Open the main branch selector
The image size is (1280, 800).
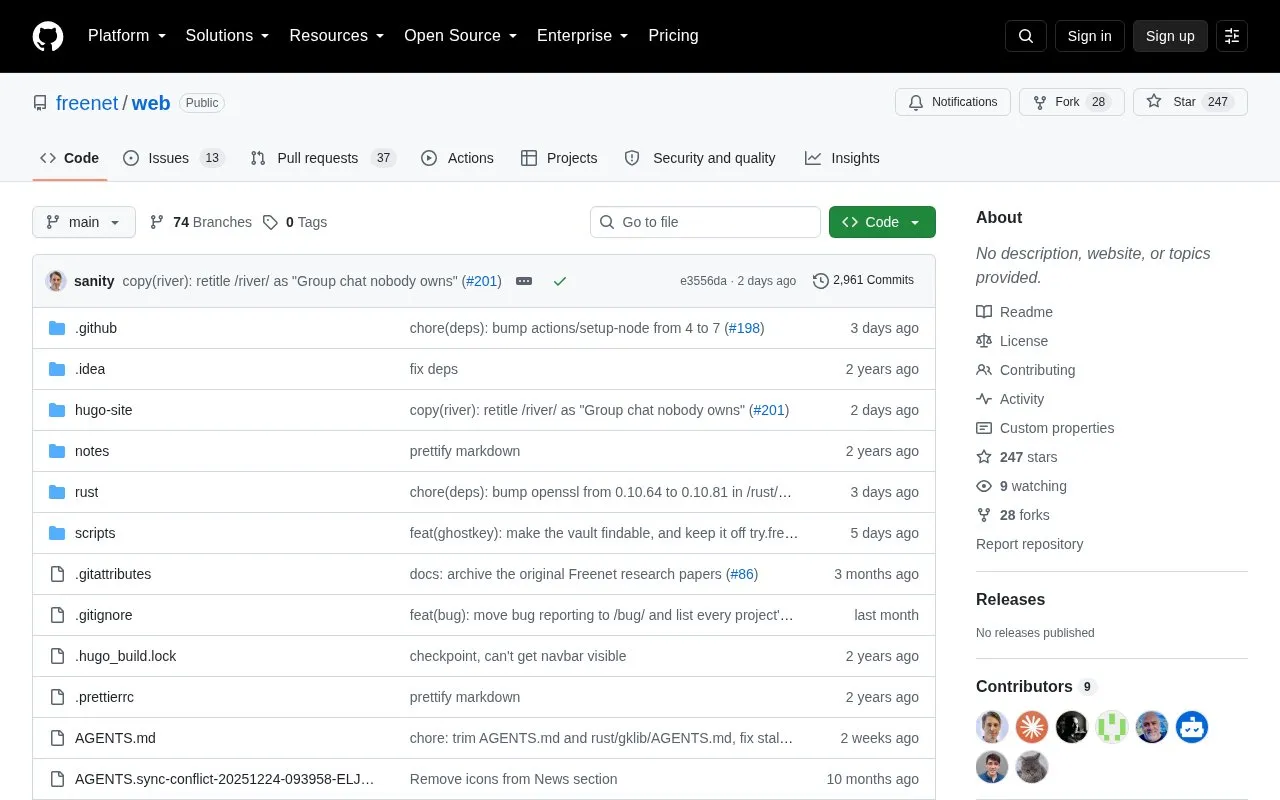84,222
